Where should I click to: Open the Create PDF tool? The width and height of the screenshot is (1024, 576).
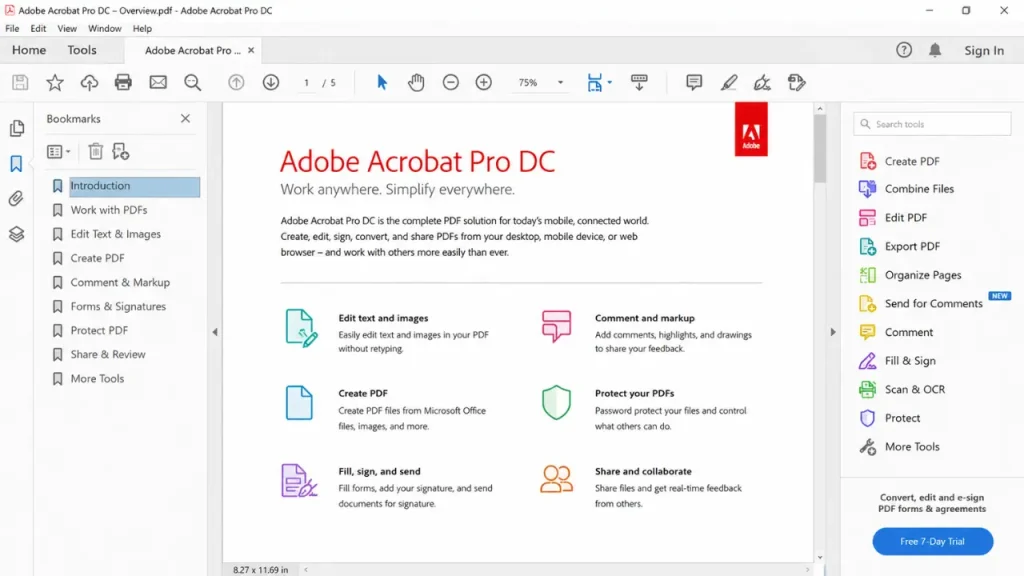coord(900,161)
